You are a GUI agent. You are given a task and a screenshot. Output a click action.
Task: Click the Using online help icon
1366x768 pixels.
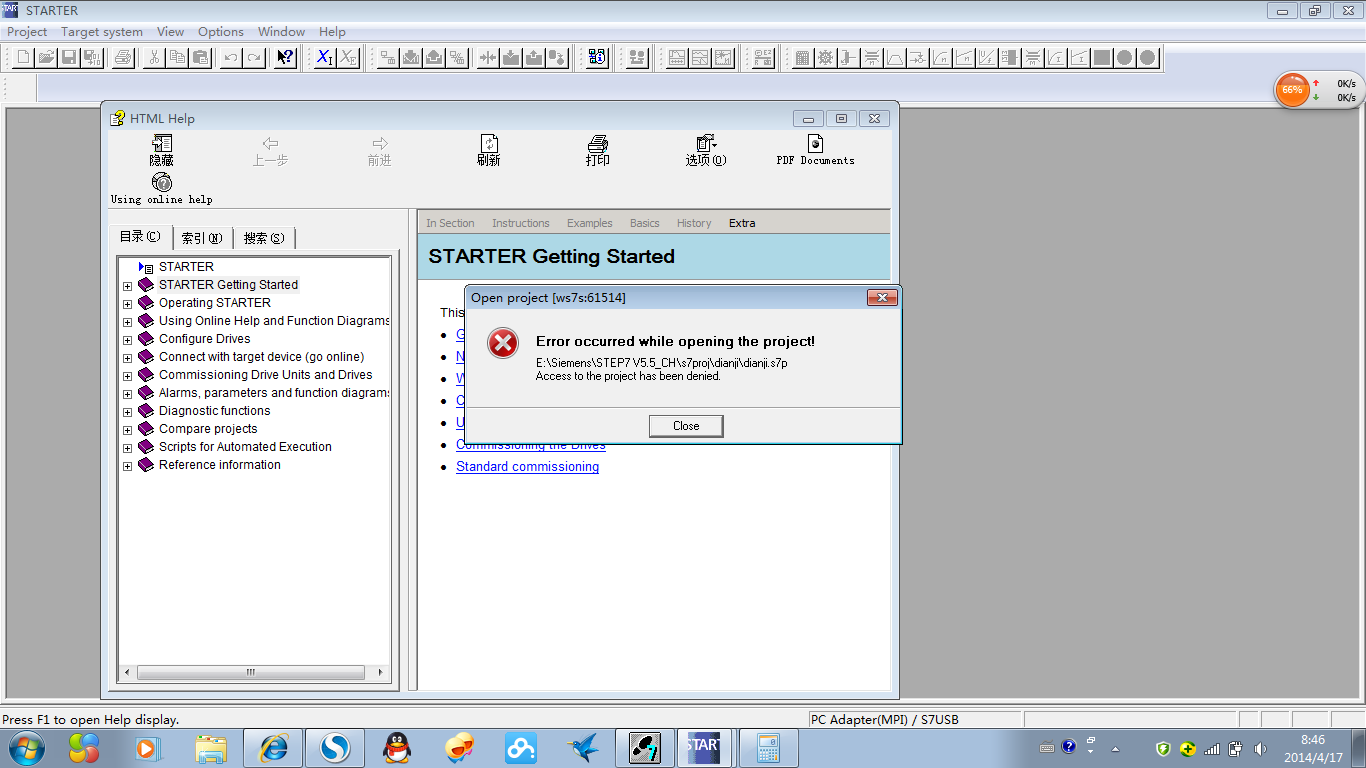click(x=162, y=189)
